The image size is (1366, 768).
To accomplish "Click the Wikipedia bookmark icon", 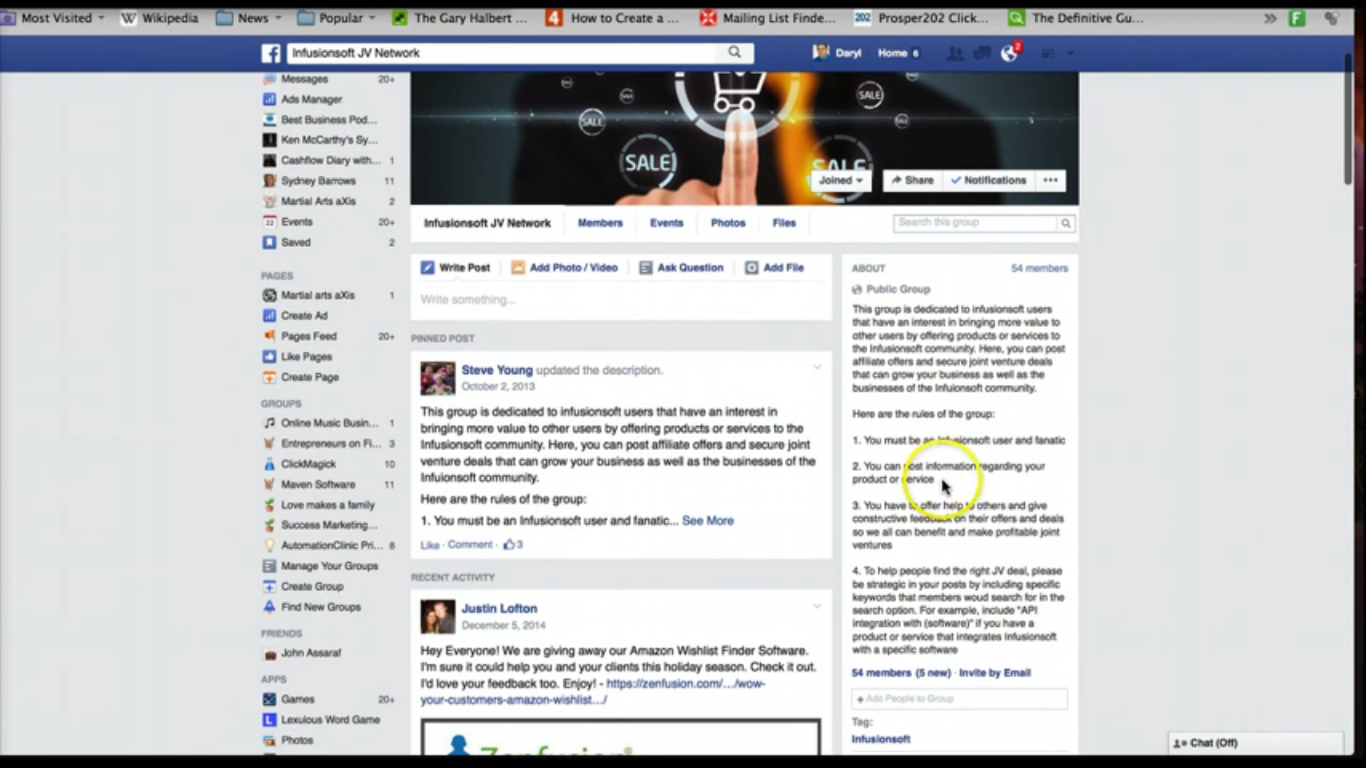I will pyautogui.click(x=128, y=18).
